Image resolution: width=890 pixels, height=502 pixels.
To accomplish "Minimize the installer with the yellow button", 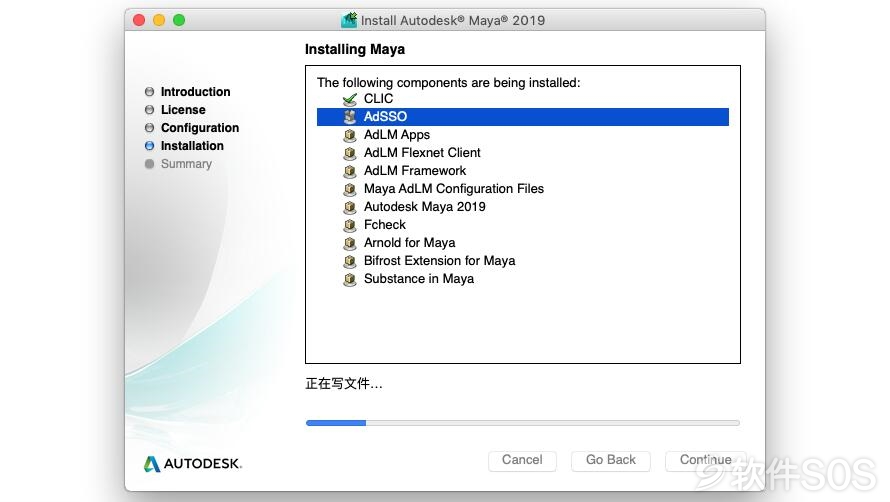I will [159, 20].
